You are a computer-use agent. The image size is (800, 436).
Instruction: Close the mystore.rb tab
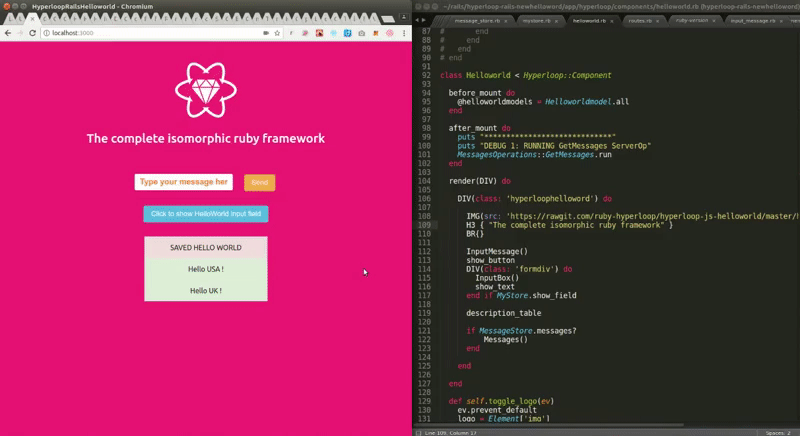click(556, 21)
